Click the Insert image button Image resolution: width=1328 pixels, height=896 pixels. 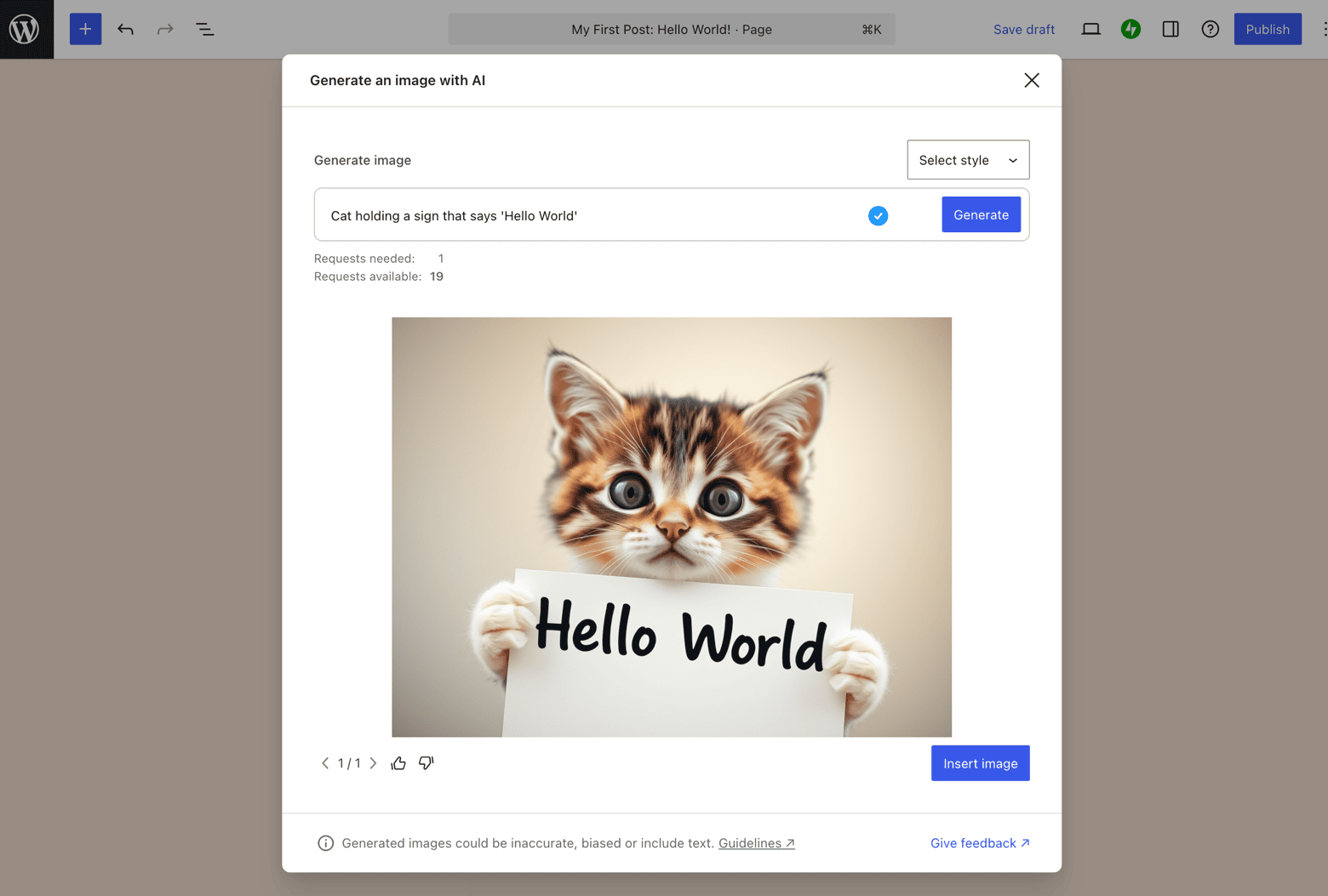980,763
